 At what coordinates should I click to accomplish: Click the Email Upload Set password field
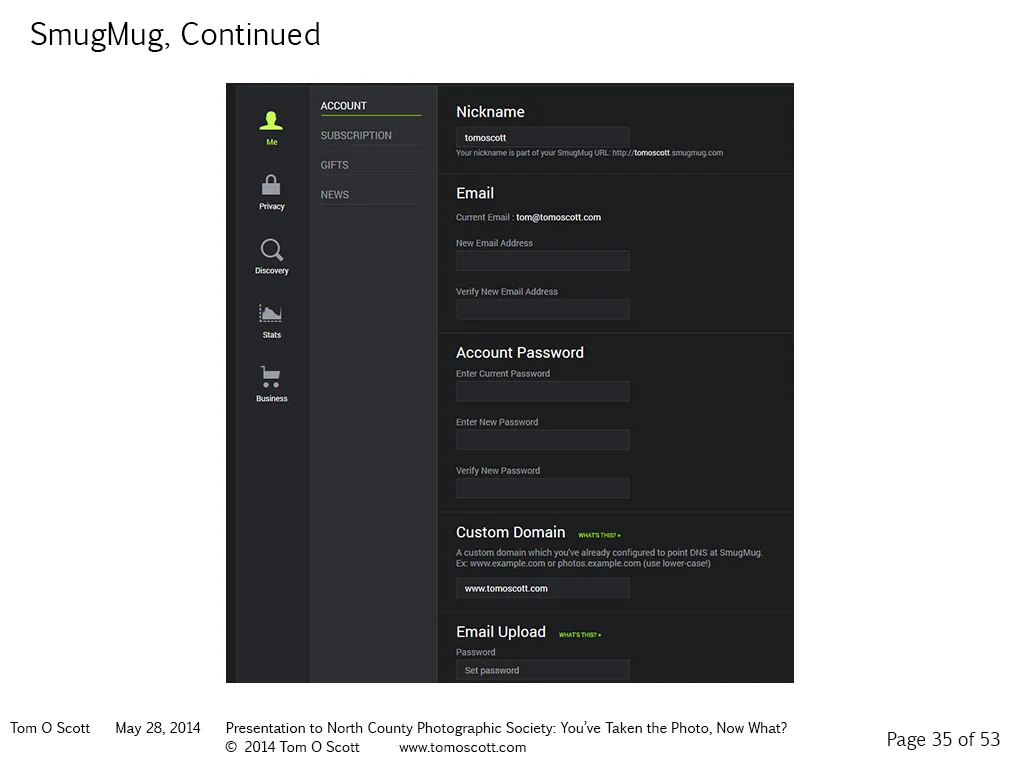(543, 670)
